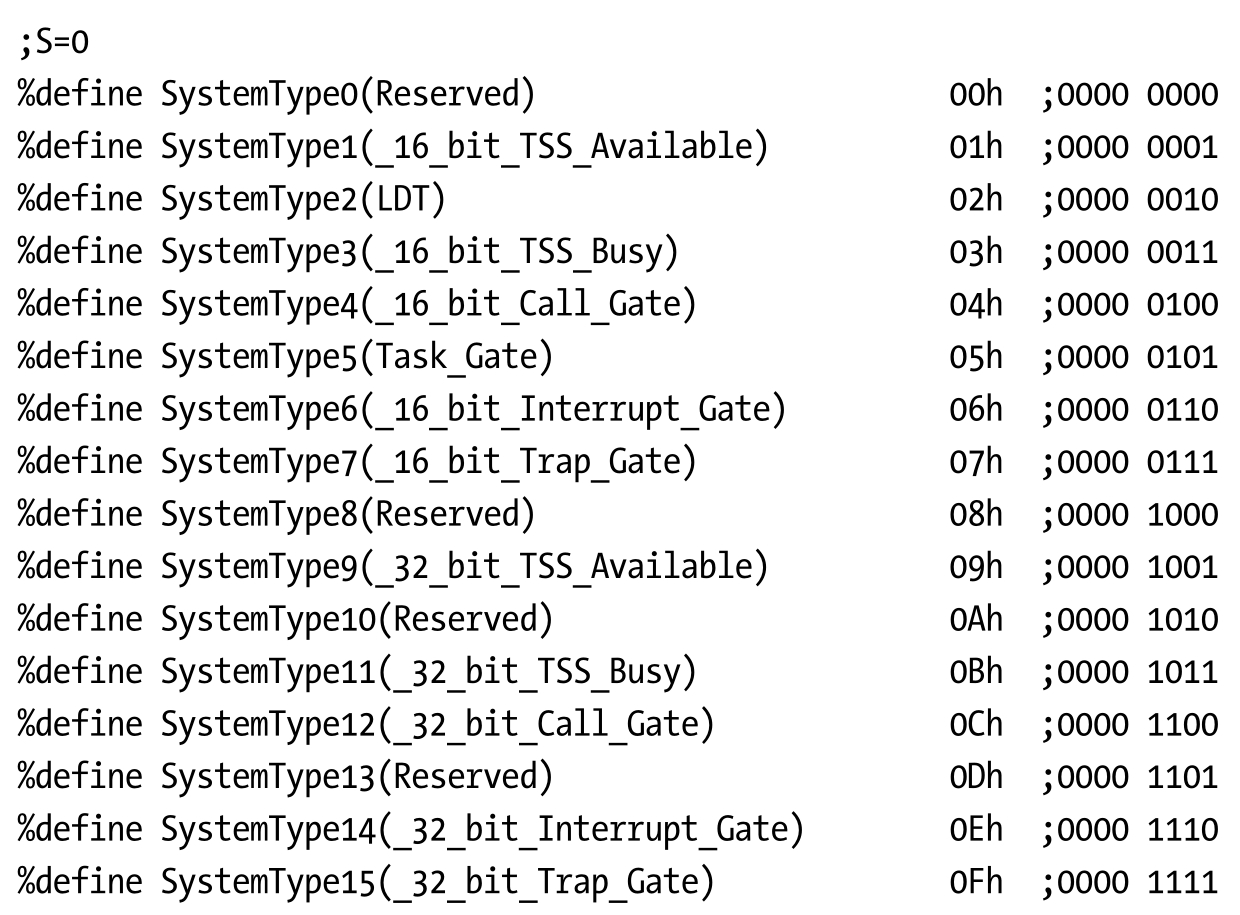Click on SystemType12(_32_bit_Call_Gate)
This screenshot has height=915, width=1240.
click(x=437, y=724)
